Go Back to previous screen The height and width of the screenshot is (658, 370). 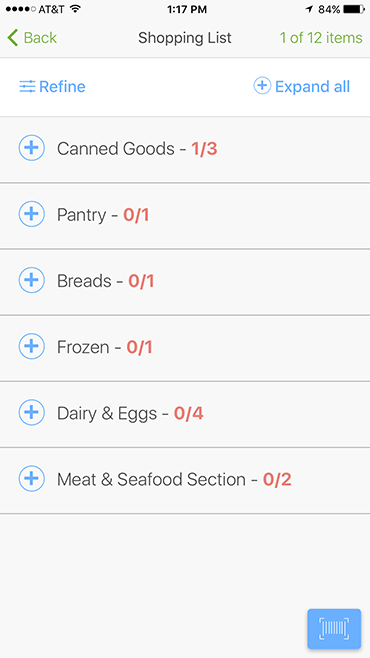(32, 38)
